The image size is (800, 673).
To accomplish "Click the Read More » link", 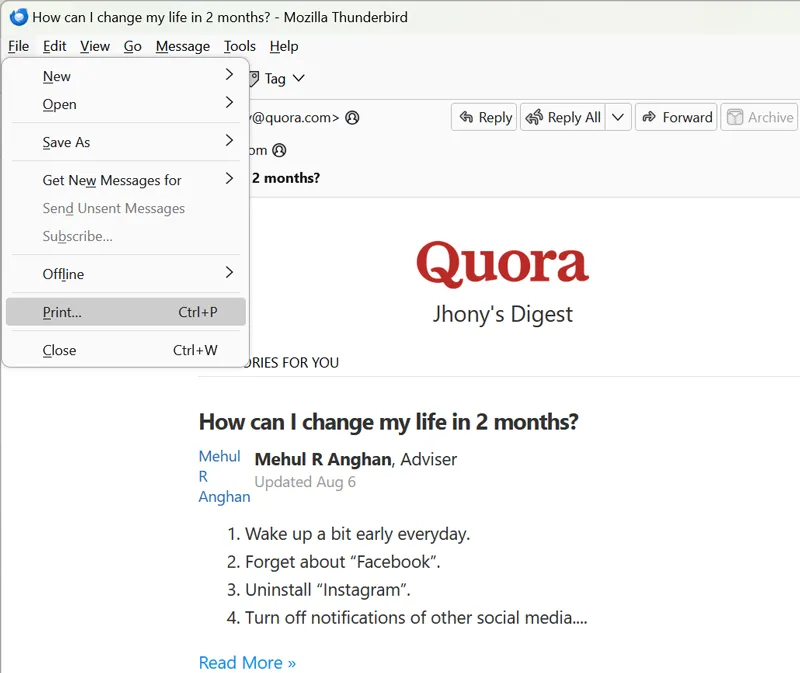I will [x=247, y=663].
